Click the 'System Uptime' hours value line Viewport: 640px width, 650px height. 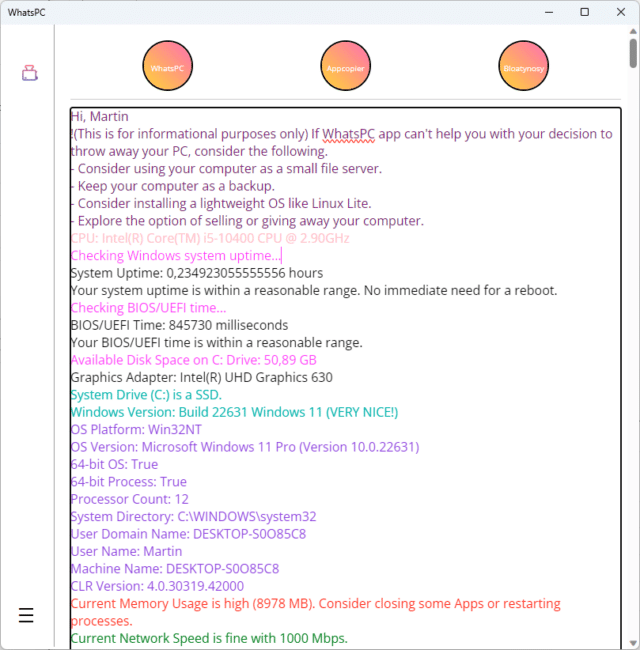coord(197,273)
